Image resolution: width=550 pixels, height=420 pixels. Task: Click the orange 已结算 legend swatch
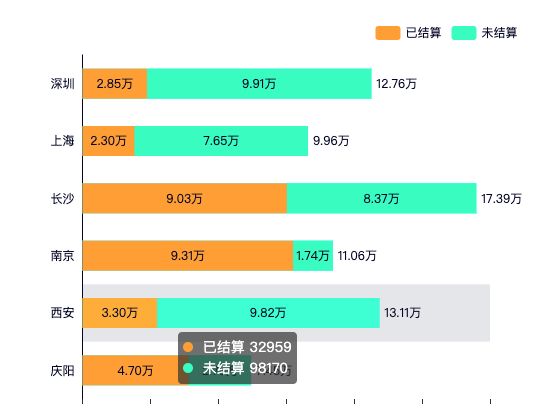coord(388,33)
